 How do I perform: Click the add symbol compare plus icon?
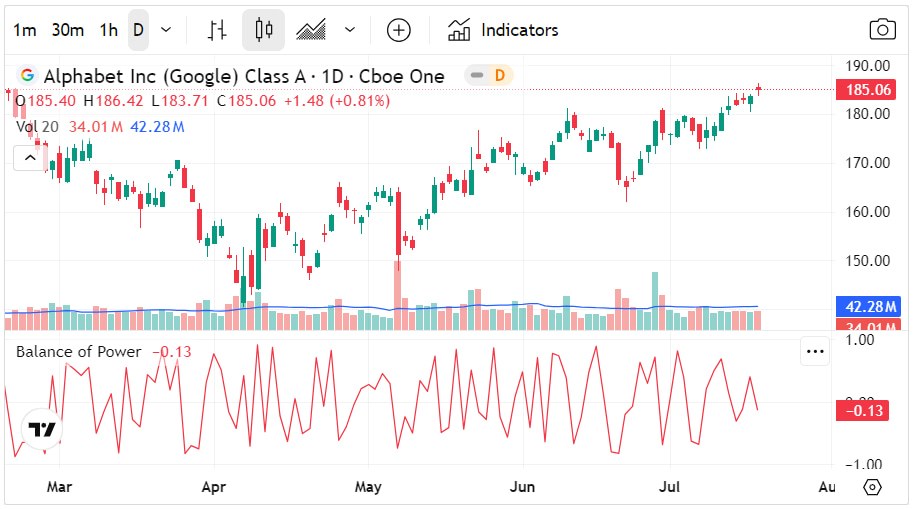pyautogui.click(x=399, y=30)
